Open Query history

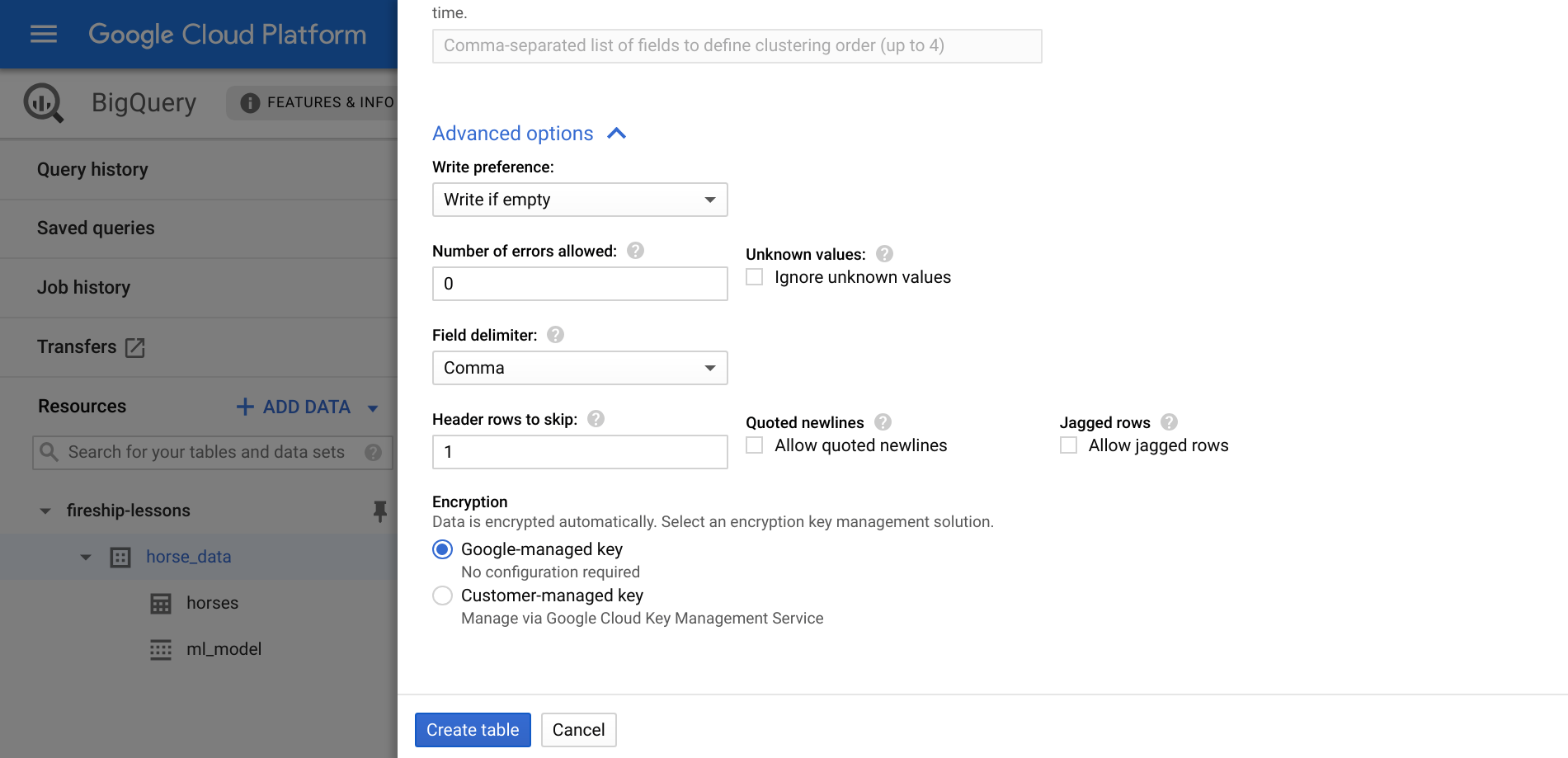(x=92, y=169)
